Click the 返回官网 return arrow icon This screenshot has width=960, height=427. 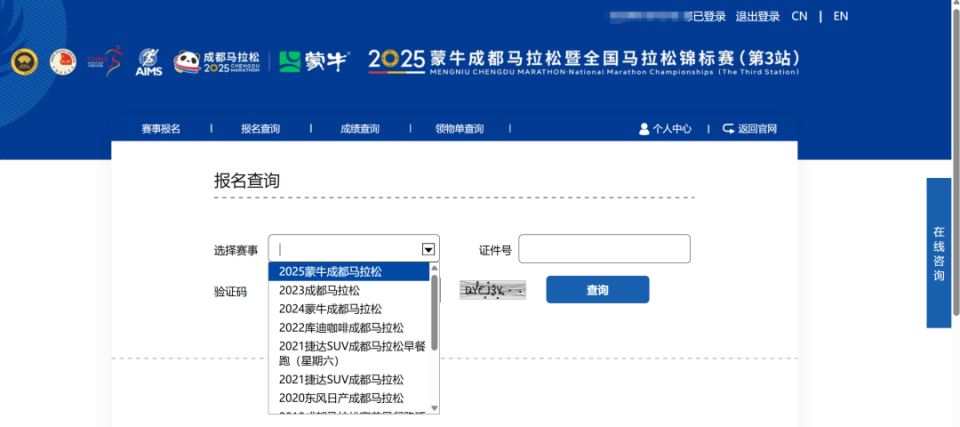point(729,129)
